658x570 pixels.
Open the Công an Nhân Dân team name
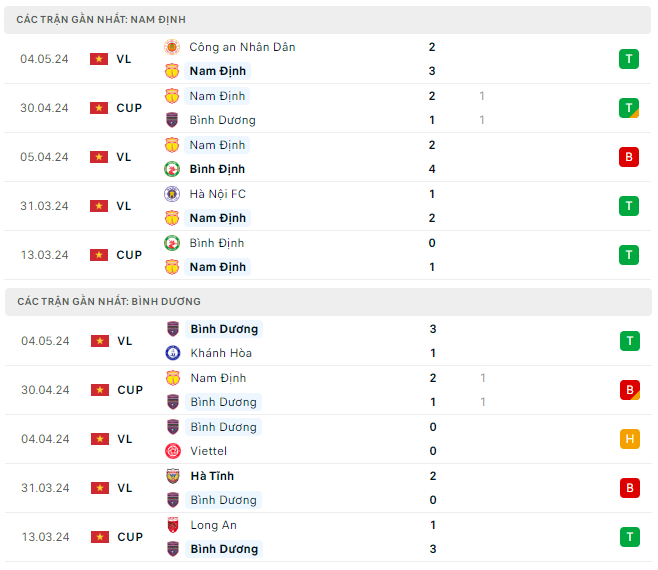242,47
